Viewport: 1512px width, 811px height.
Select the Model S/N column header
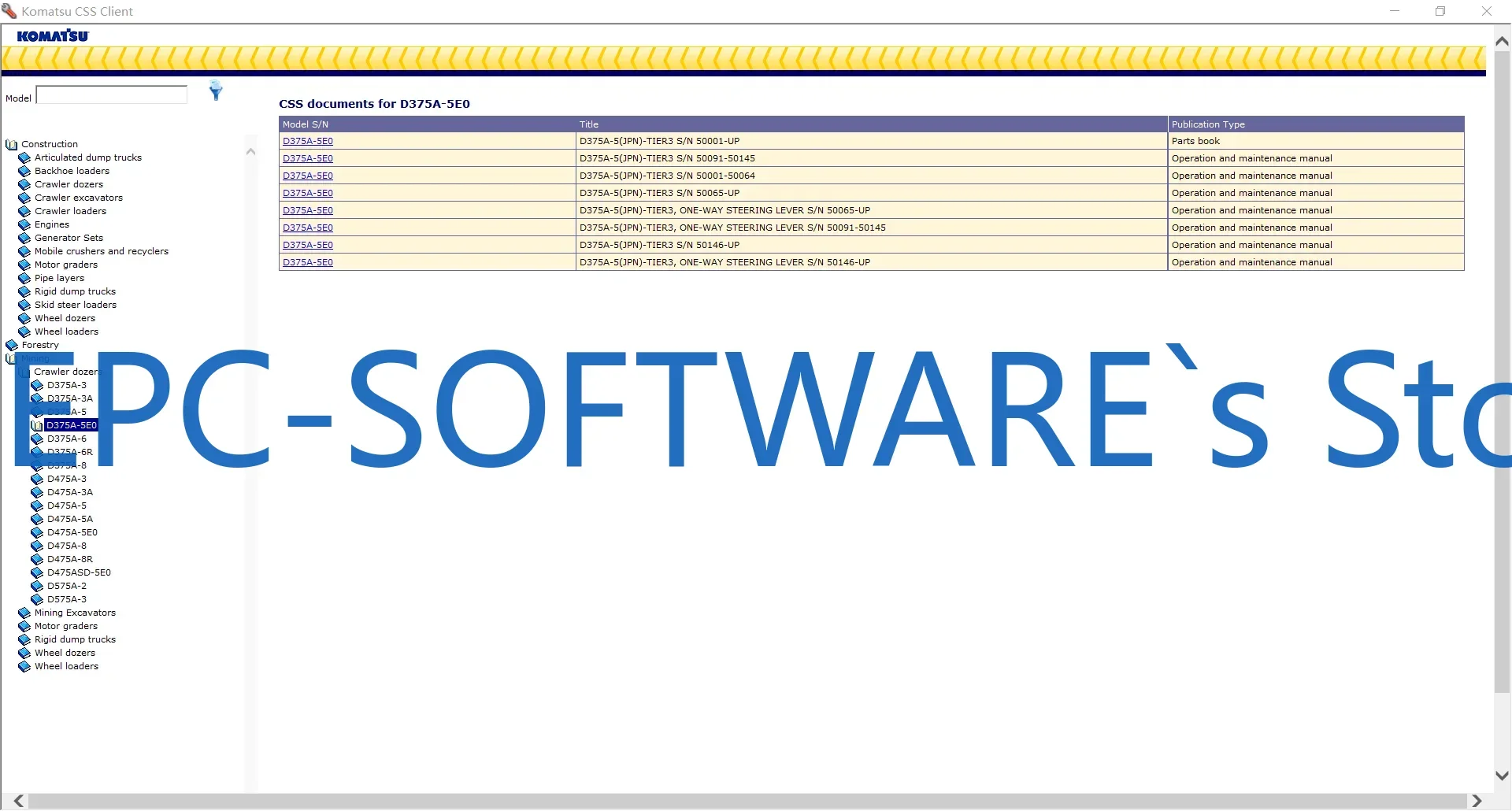(306, 124)
